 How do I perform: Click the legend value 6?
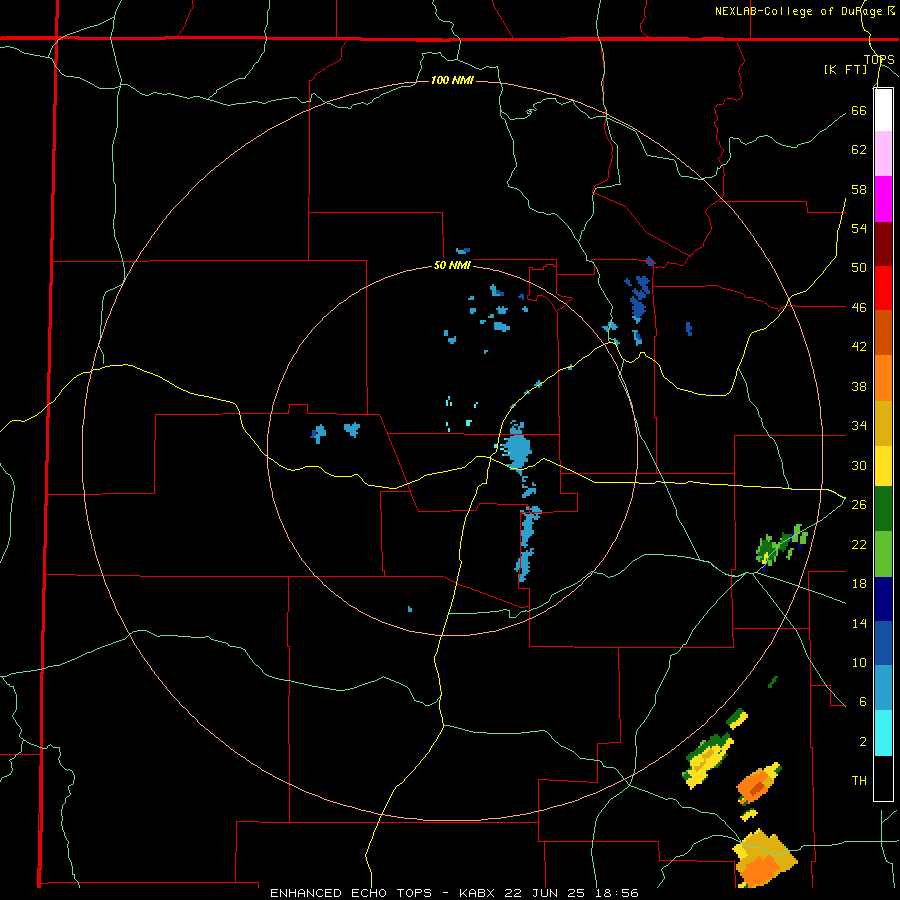[862, 702]
